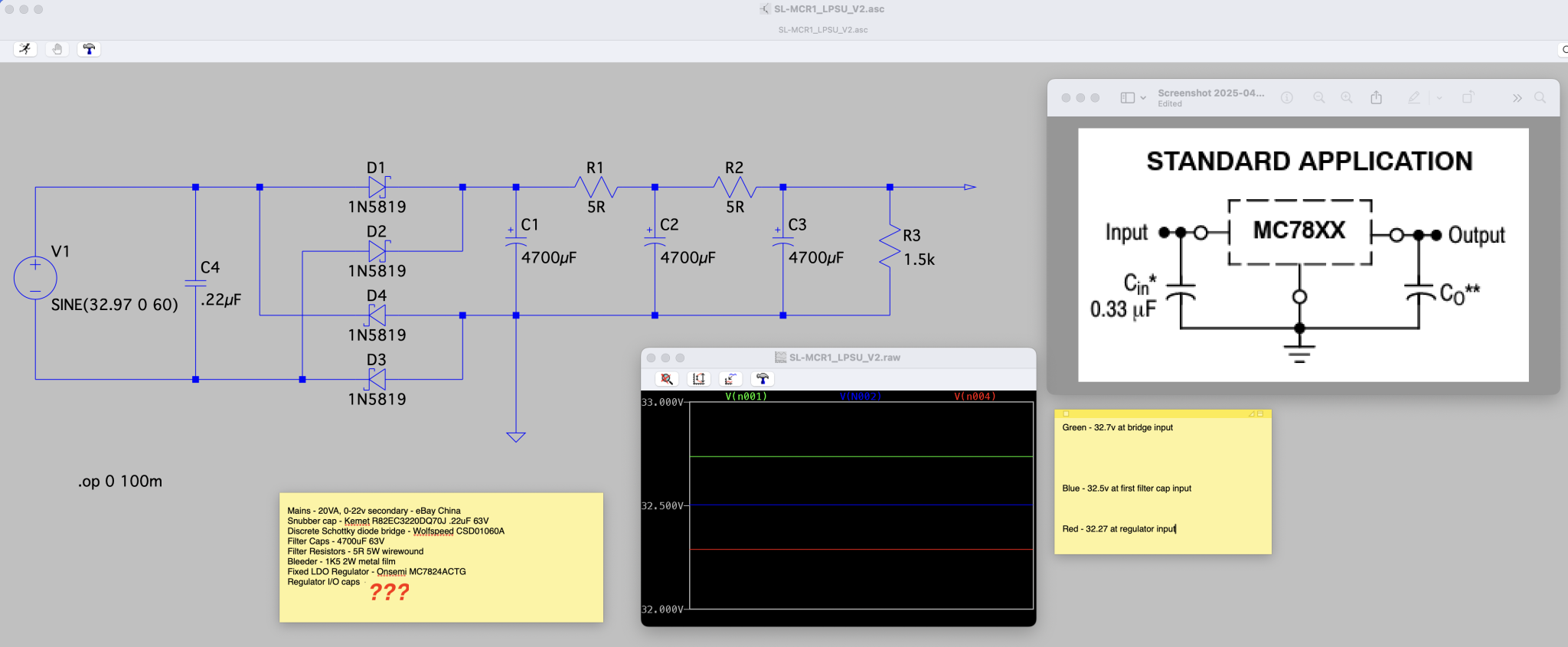Viewport: 1568px width, 647px height.
Task: Click 'Green - 32.7v at bridge input' sticky note line
Action: (1117, 428)
